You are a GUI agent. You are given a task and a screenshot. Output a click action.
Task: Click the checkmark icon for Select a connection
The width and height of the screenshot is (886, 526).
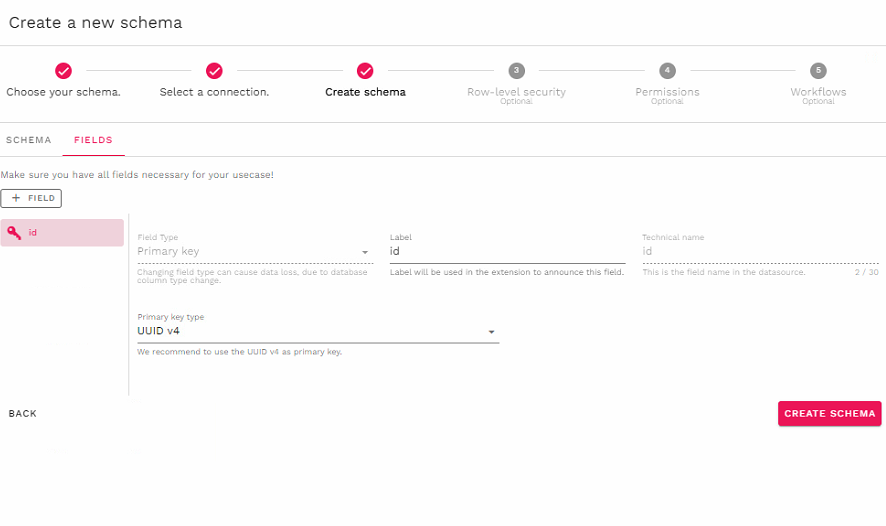[x=214, y=71]
